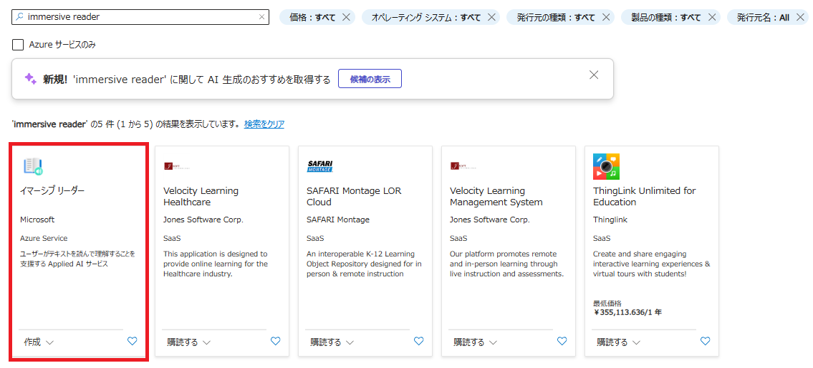
Task: Click the Microsoft publisher text
Action: [37, 220]
